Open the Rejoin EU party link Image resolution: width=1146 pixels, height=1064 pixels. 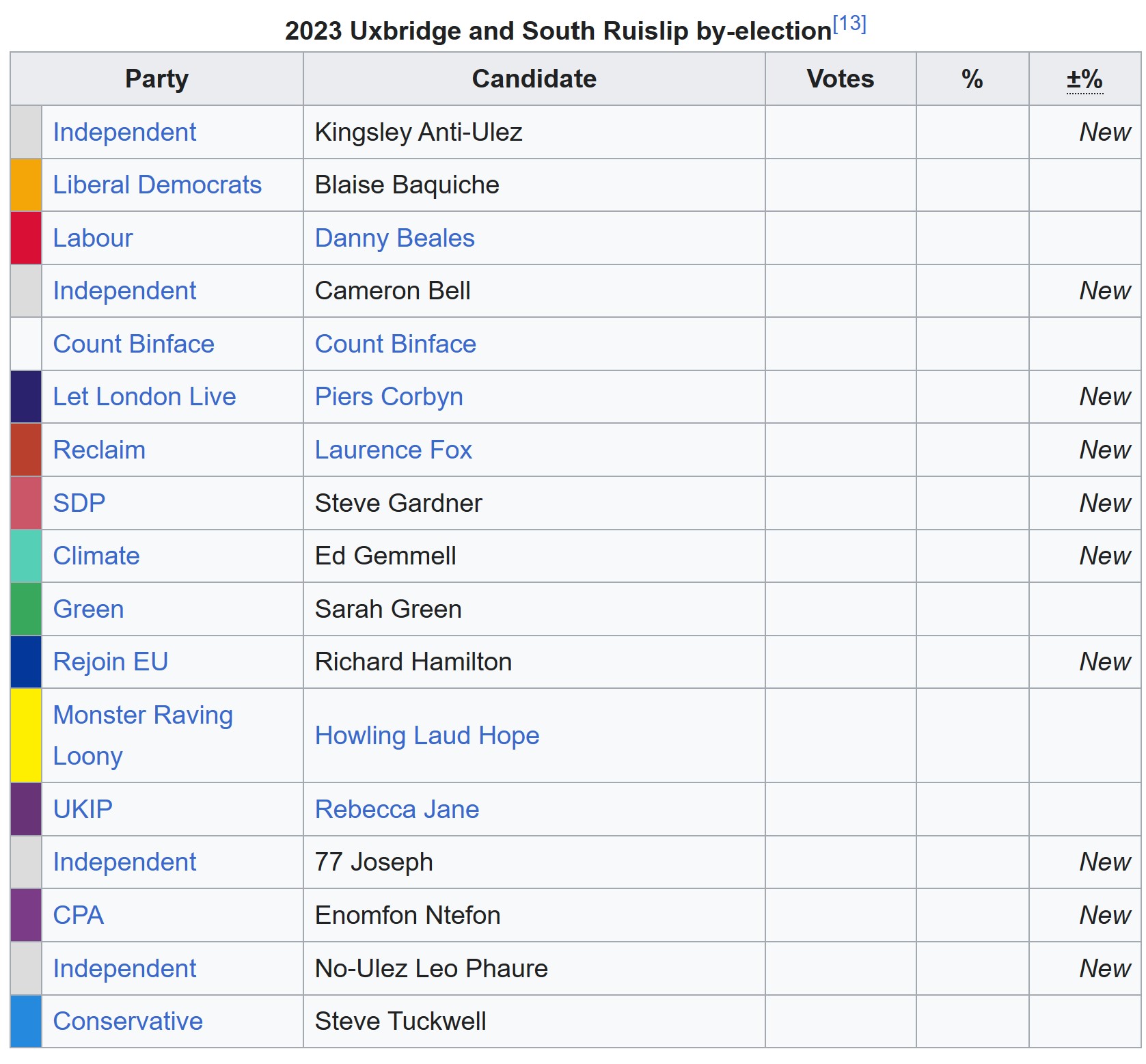(x=110, y=662)
